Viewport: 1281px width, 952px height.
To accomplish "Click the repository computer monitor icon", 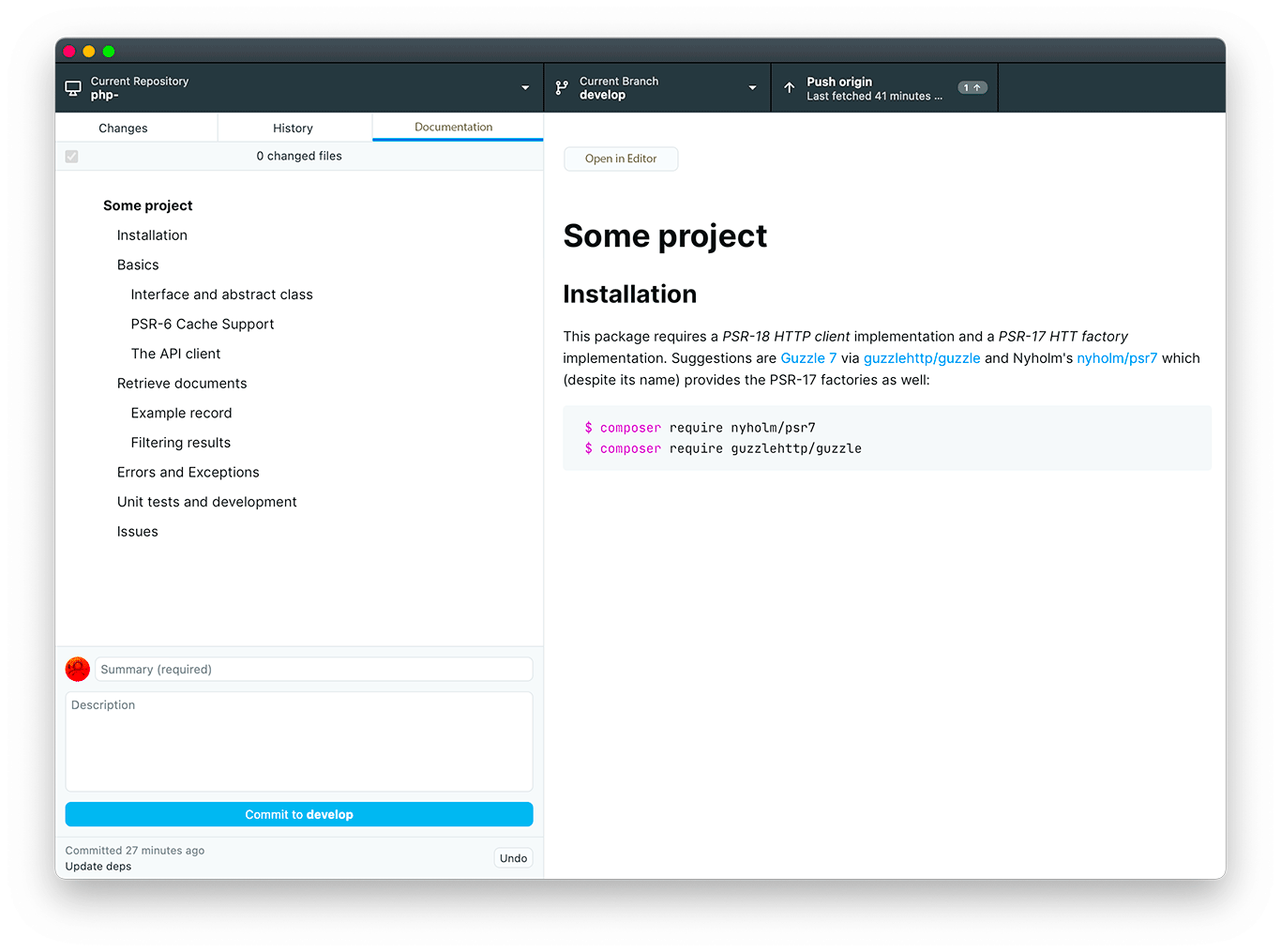I will [x=73, y=88].
